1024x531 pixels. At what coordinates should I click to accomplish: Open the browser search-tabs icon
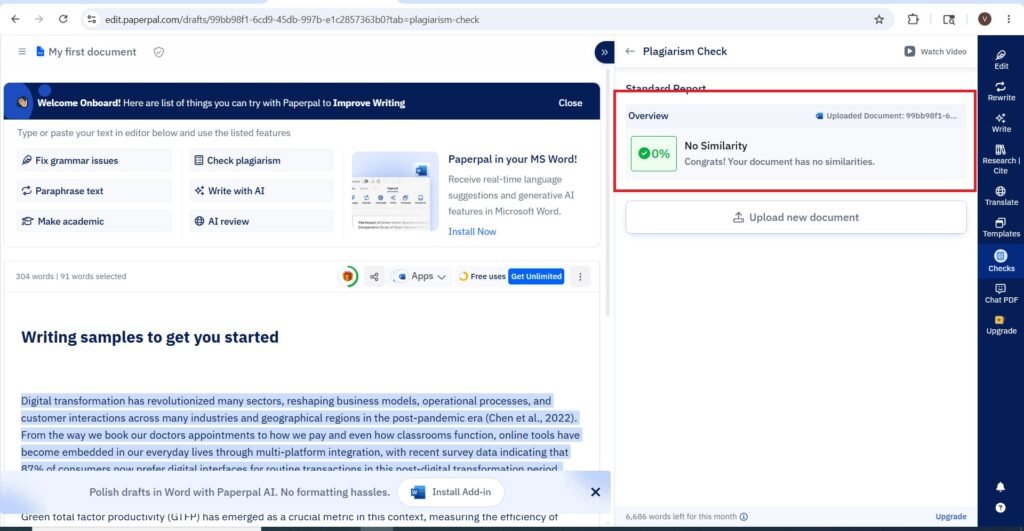point(949,20)
